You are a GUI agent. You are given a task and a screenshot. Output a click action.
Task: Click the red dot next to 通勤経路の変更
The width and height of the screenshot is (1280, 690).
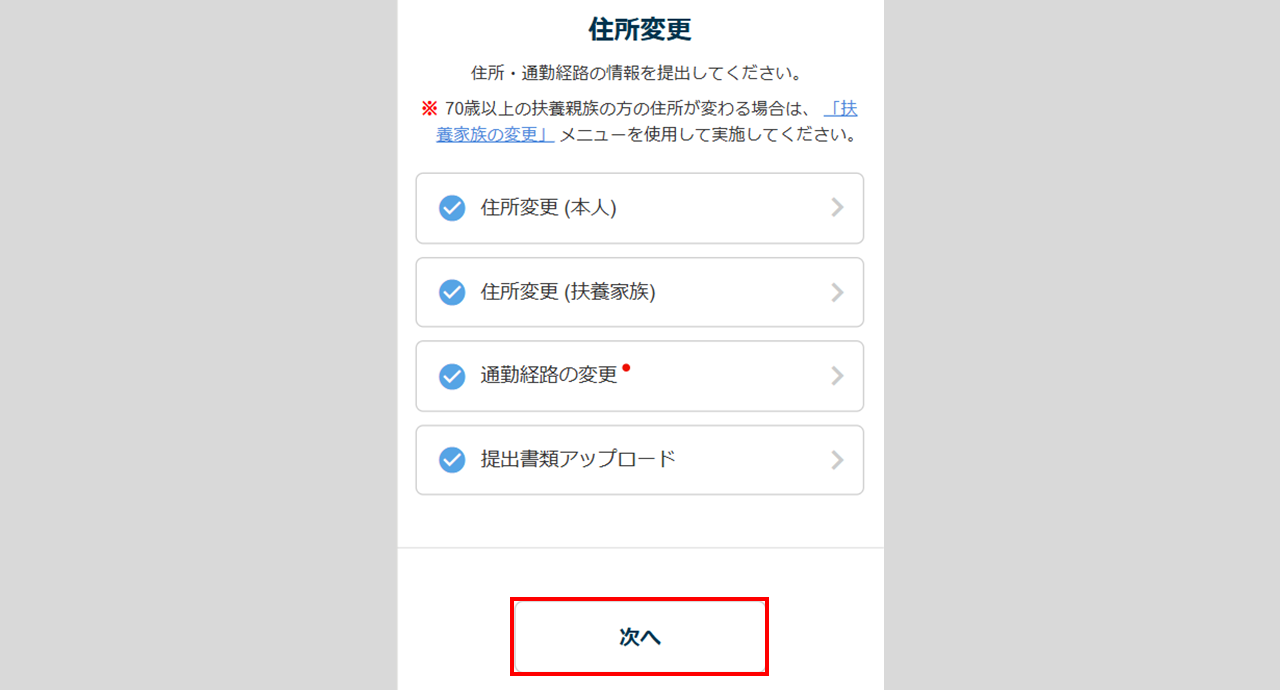point(626,368)
